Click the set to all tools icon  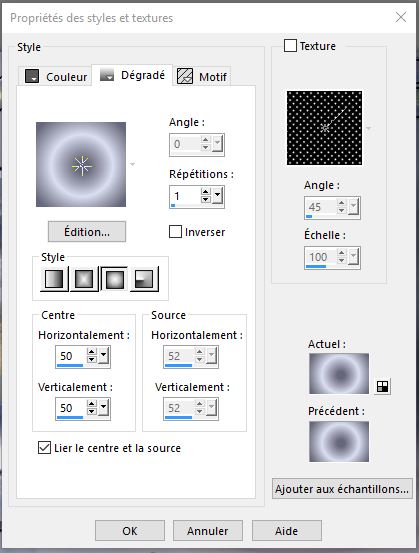pos(382,387)
